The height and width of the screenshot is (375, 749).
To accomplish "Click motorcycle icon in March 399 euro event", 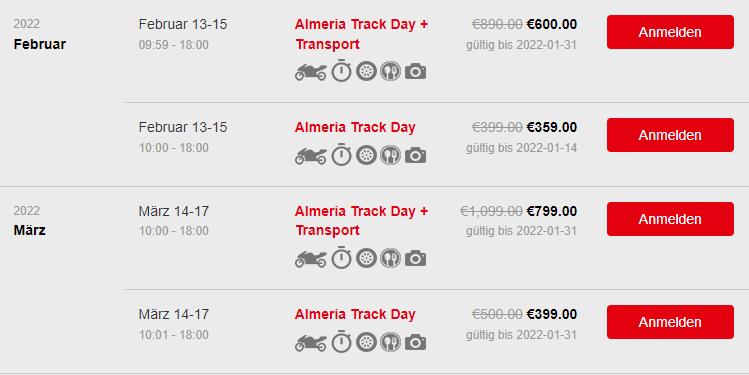I will coord(310,343).
